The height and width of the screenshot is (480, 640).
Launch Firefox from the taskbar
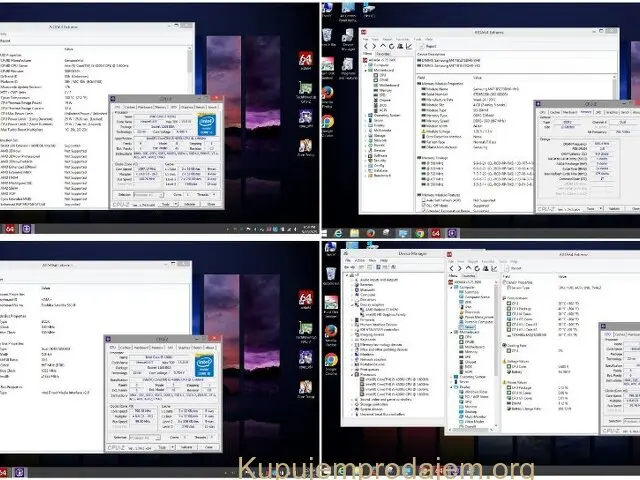coord(370,232)
